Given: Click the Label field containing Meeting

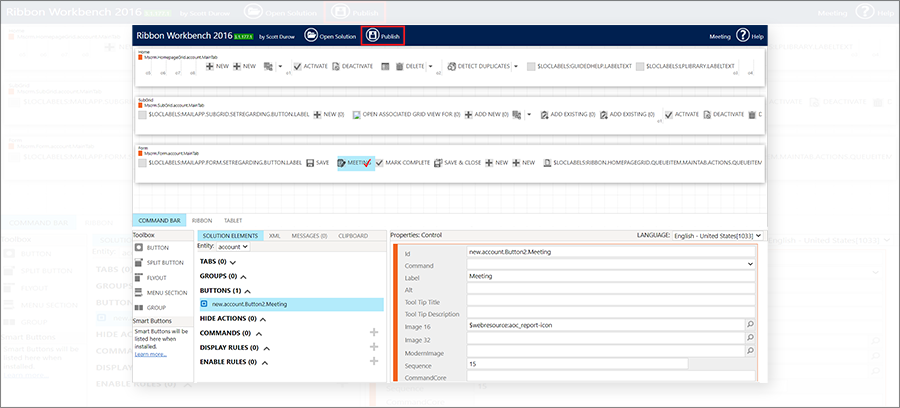Looking at the screenshot, I should pos(611,276).
